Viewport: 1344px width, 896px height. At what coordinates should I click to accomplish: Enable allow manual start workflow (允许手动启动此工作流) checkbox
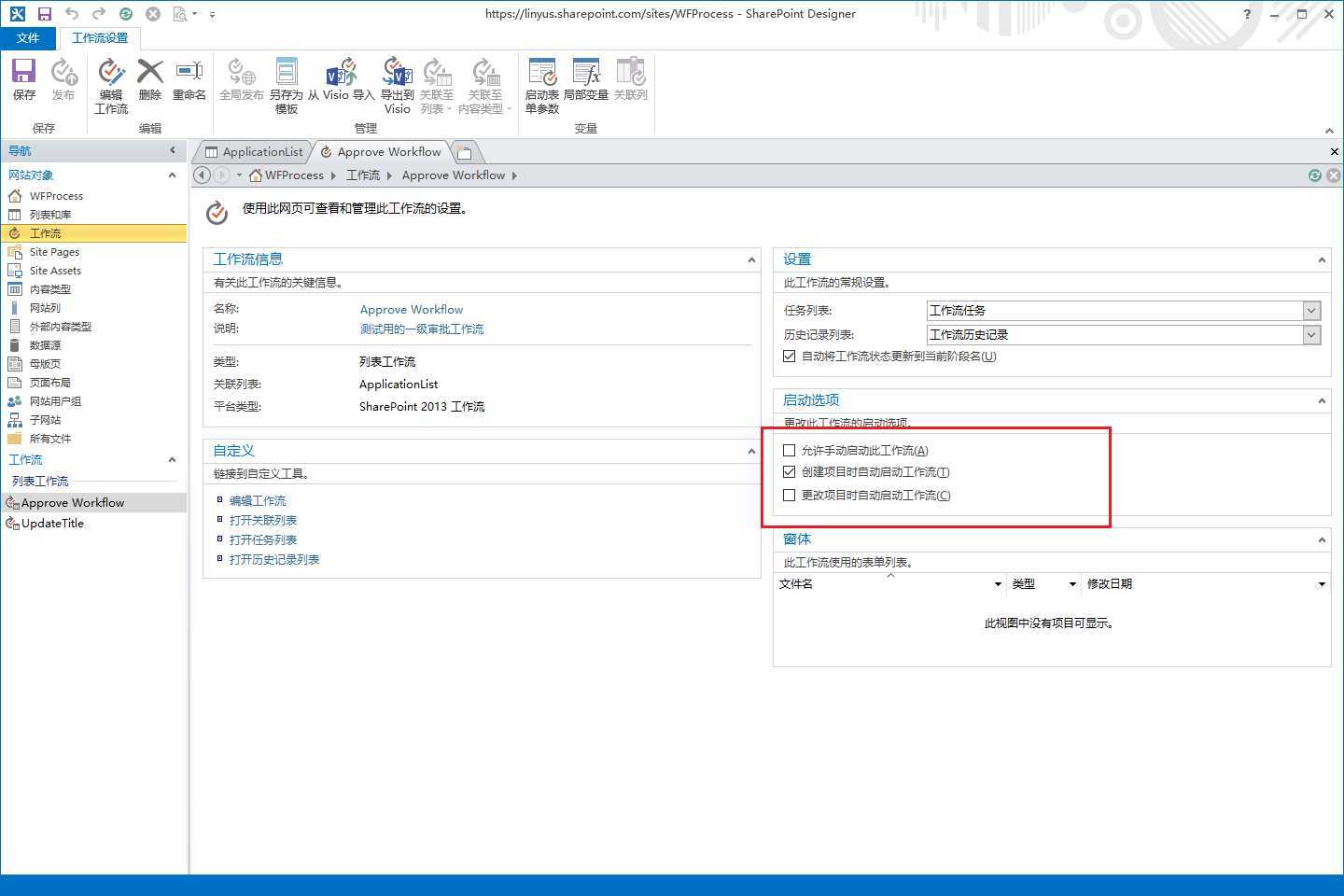coord(790,450)
